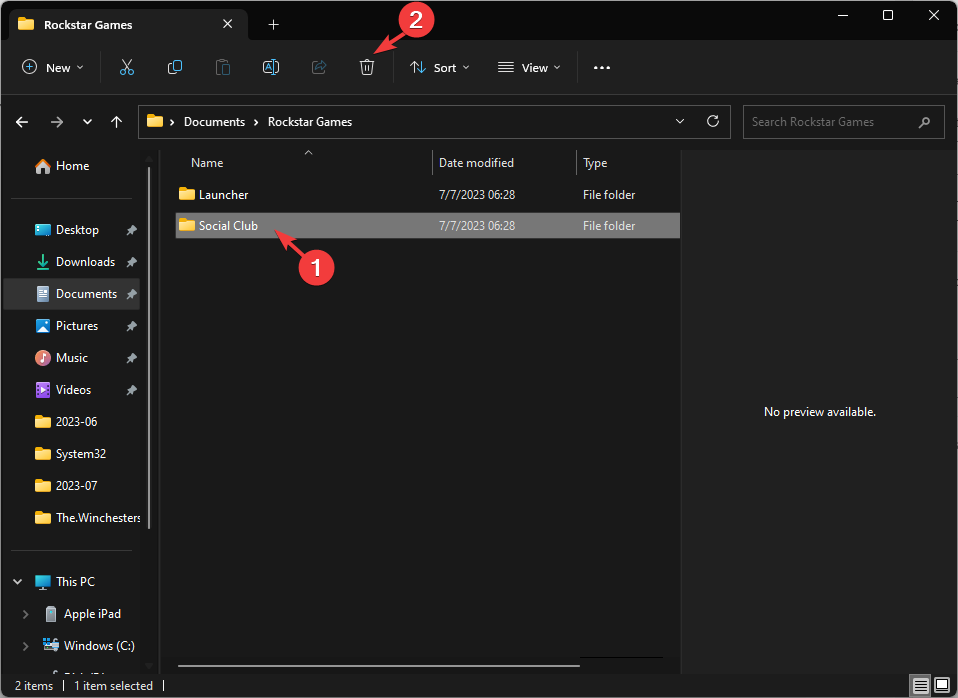Open the See more ellipsis menu
Screen dimensions: 958x698
[602, 68]
